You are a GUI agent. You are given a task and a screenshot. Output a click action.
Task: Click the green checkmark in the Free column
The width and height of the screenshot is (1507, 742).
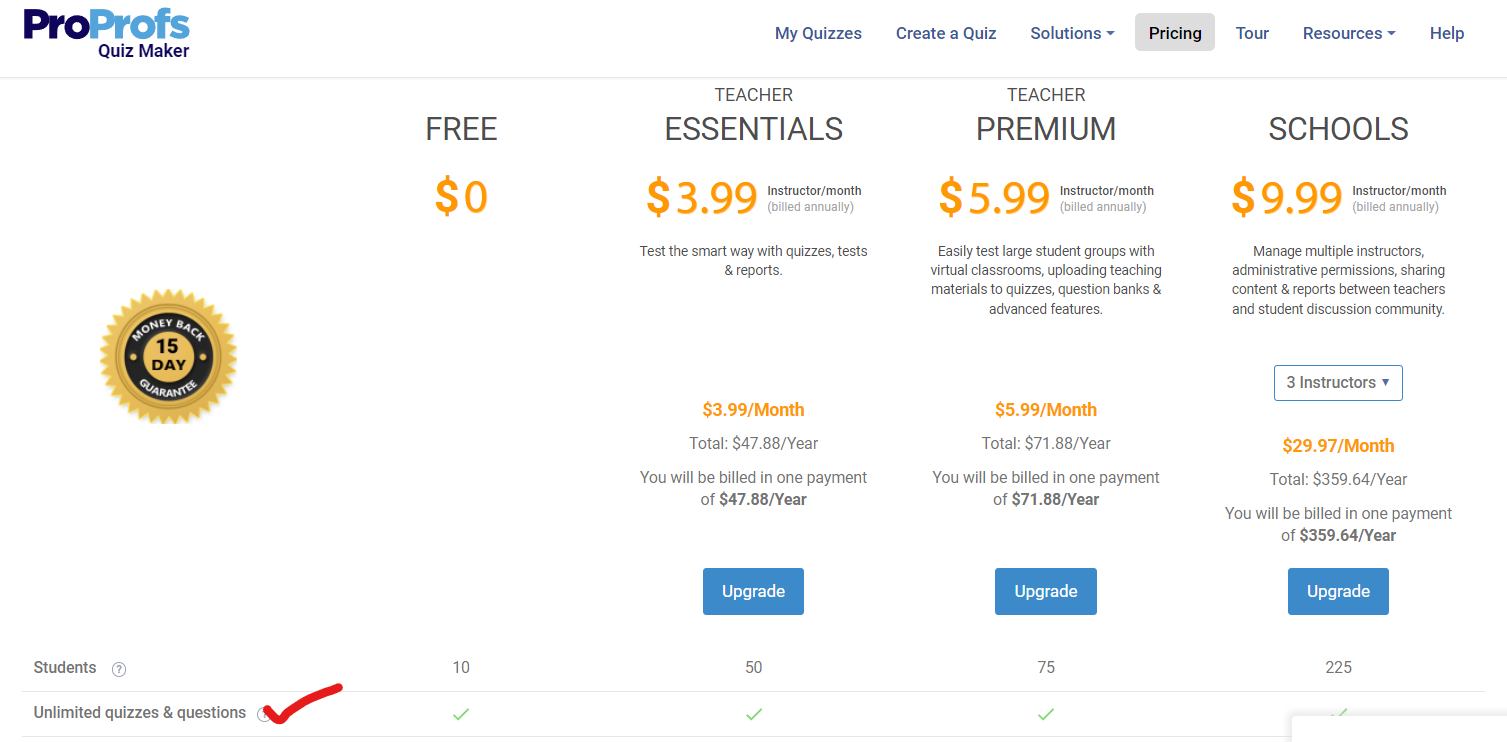pyautogui.click(x=461, y=714)
